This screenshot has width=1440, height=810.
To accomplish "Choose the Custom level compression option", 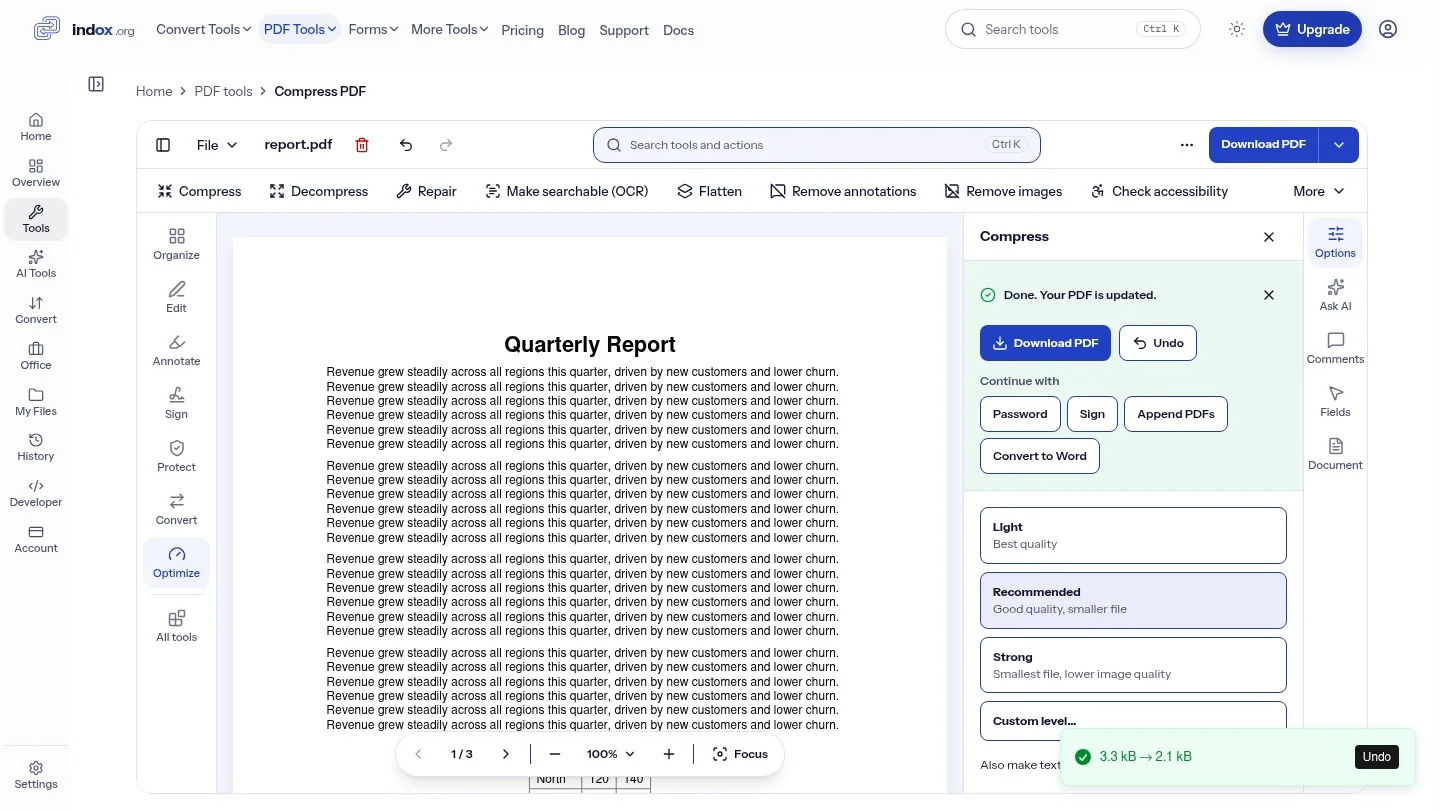I will [x=1133, y=721].
